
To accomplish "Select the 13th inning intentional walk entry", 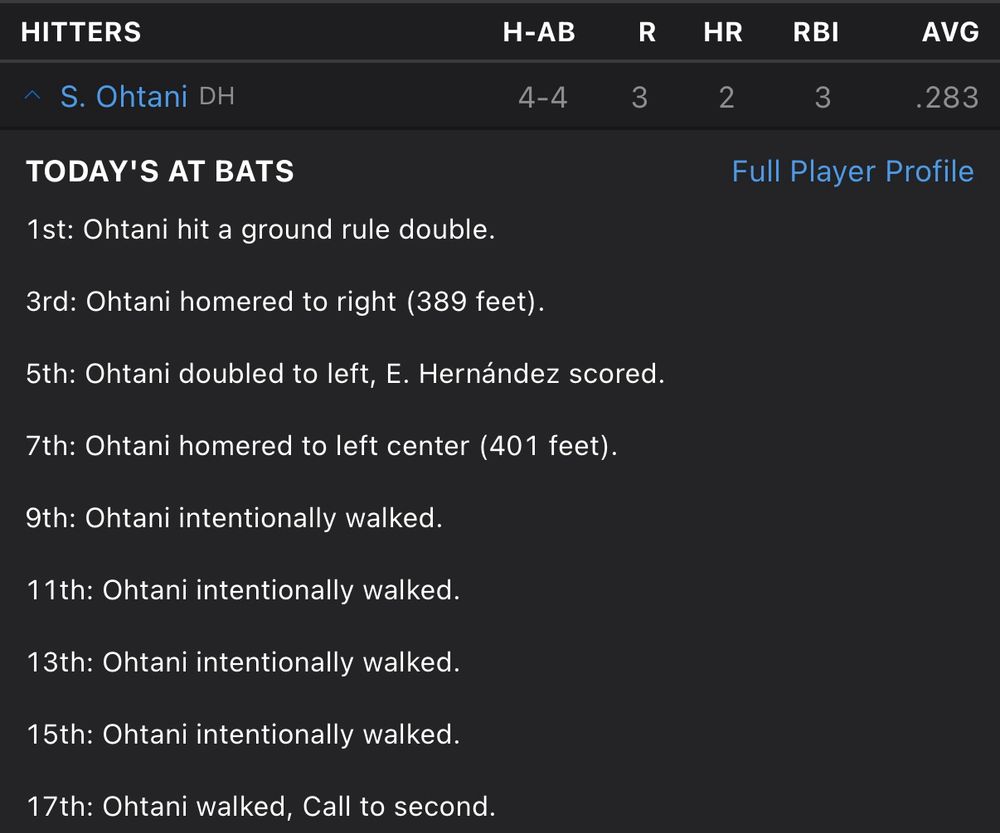I will [243, 662].
